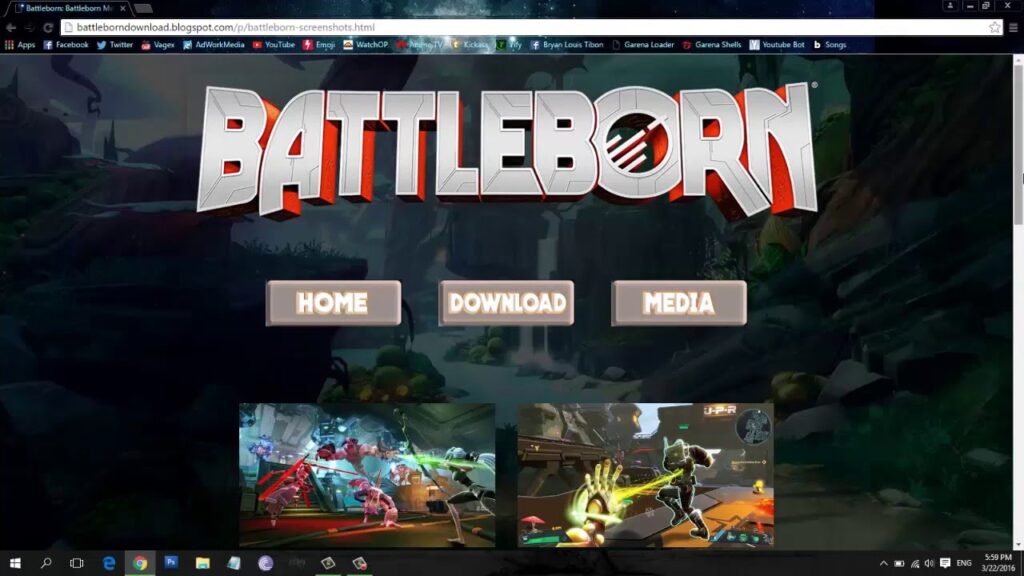Open the Emoji bookmark
This screenshot has width=1024, height=576.
[x=319, y=45]
